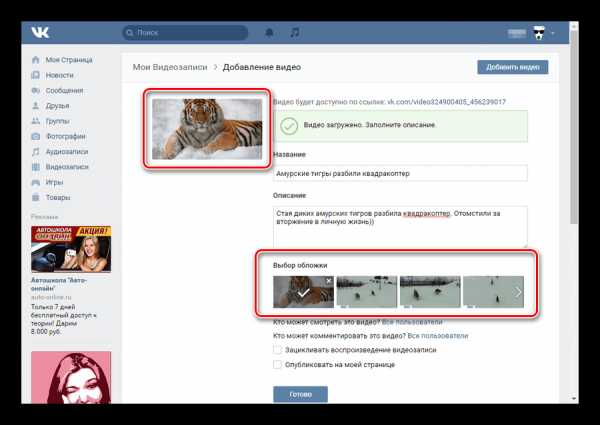
Task: Open the vk.com/video link
Action: [x=446, y=102]
